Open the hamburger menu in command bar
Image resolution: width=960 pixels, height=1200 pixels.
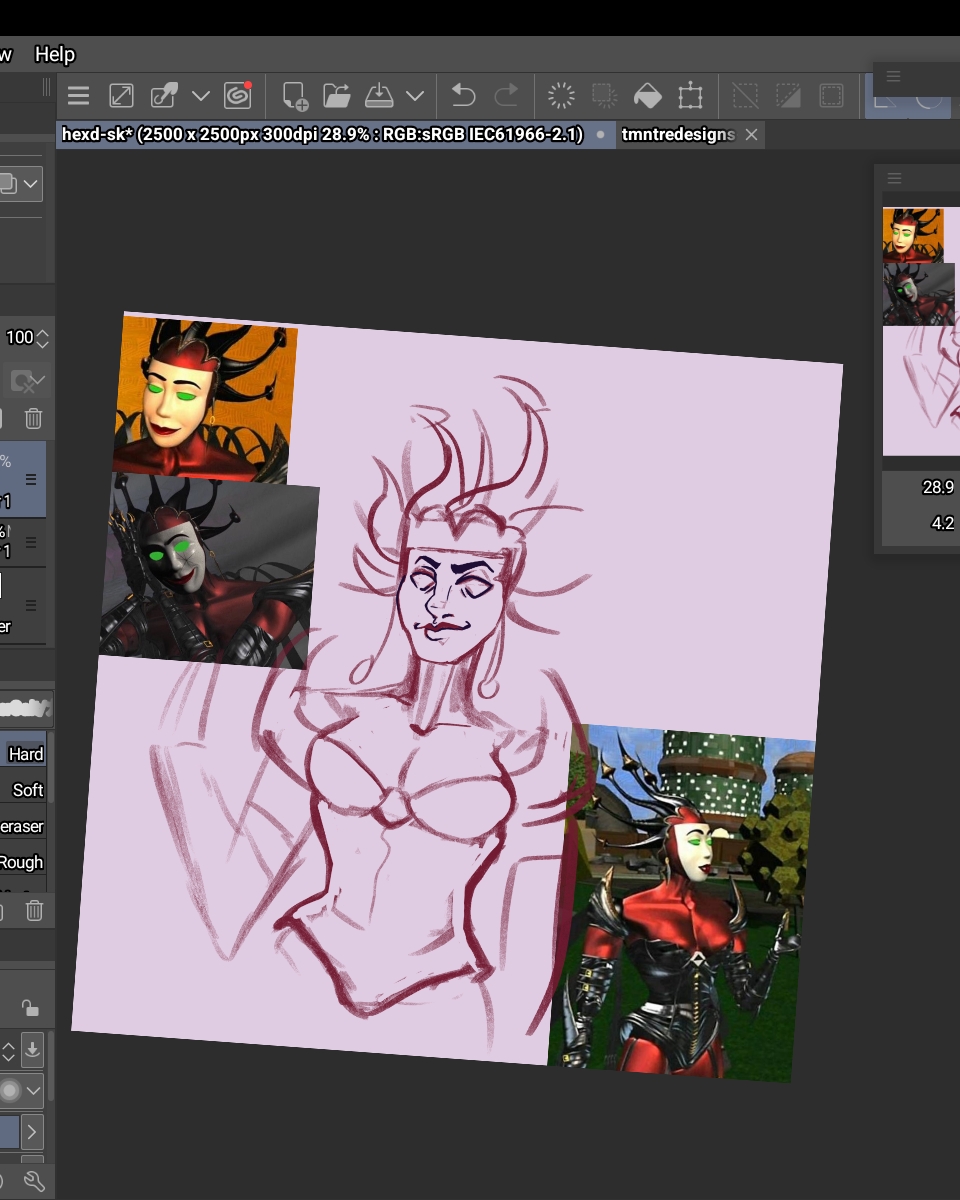[79, 96]
